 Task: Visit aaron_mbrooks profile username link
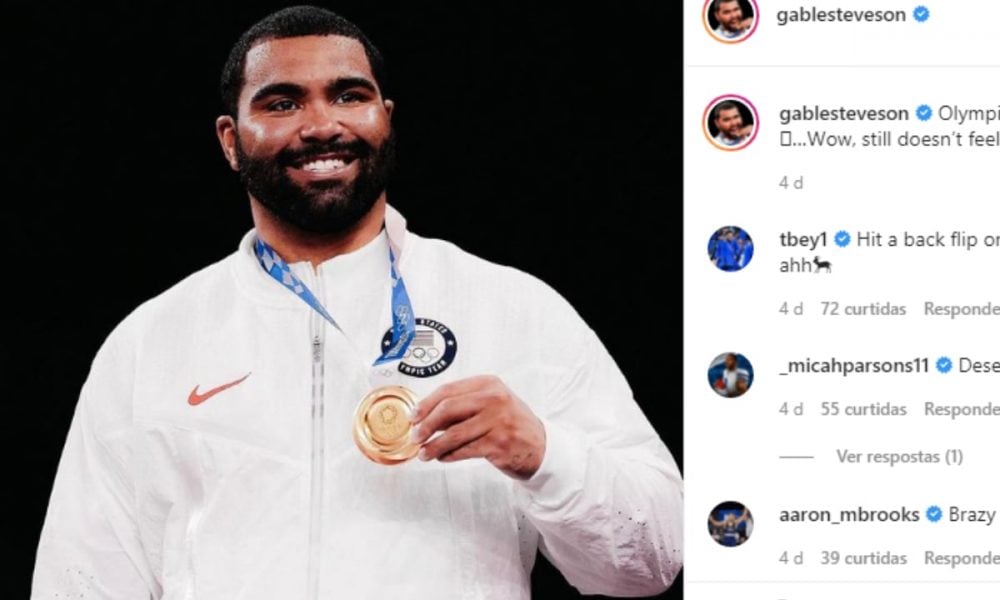pyautogui.click(x=849, y=515)
